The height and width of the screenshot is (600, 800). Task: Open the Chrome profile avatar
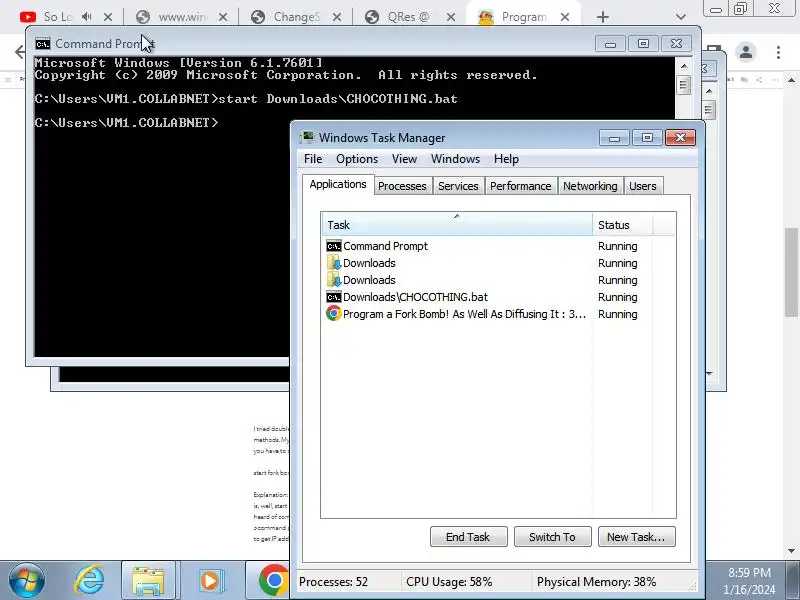pyautogui.click(x=745, y=52)
